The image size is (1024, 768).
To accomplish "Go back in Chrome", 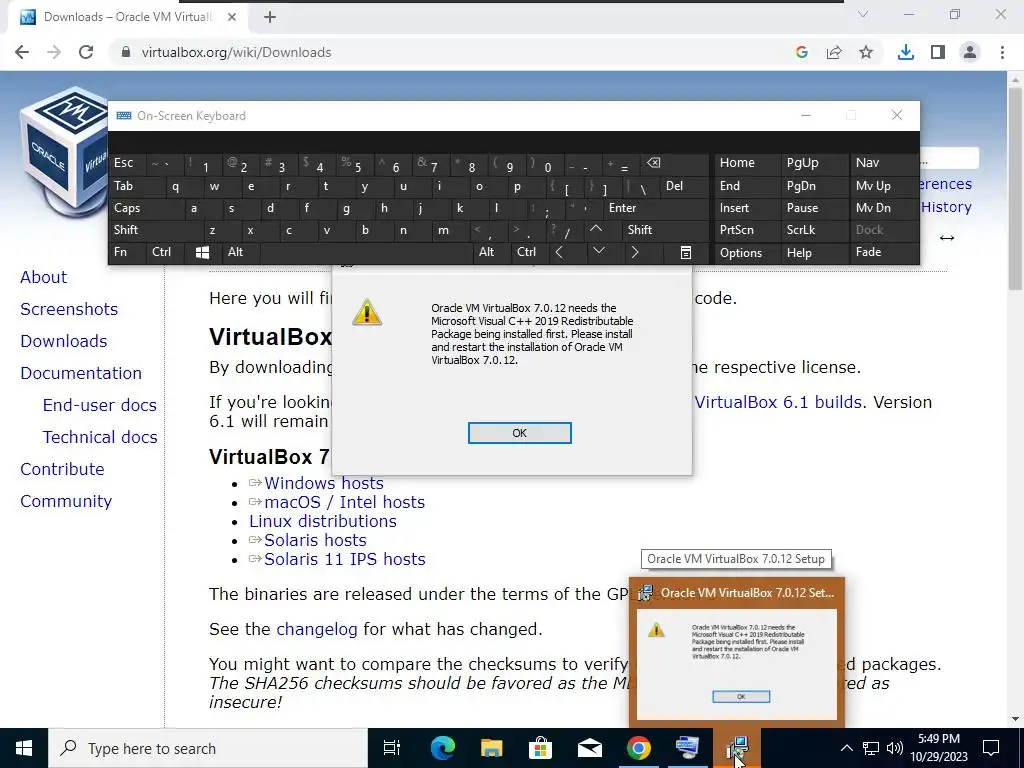I will coord(22,52).
